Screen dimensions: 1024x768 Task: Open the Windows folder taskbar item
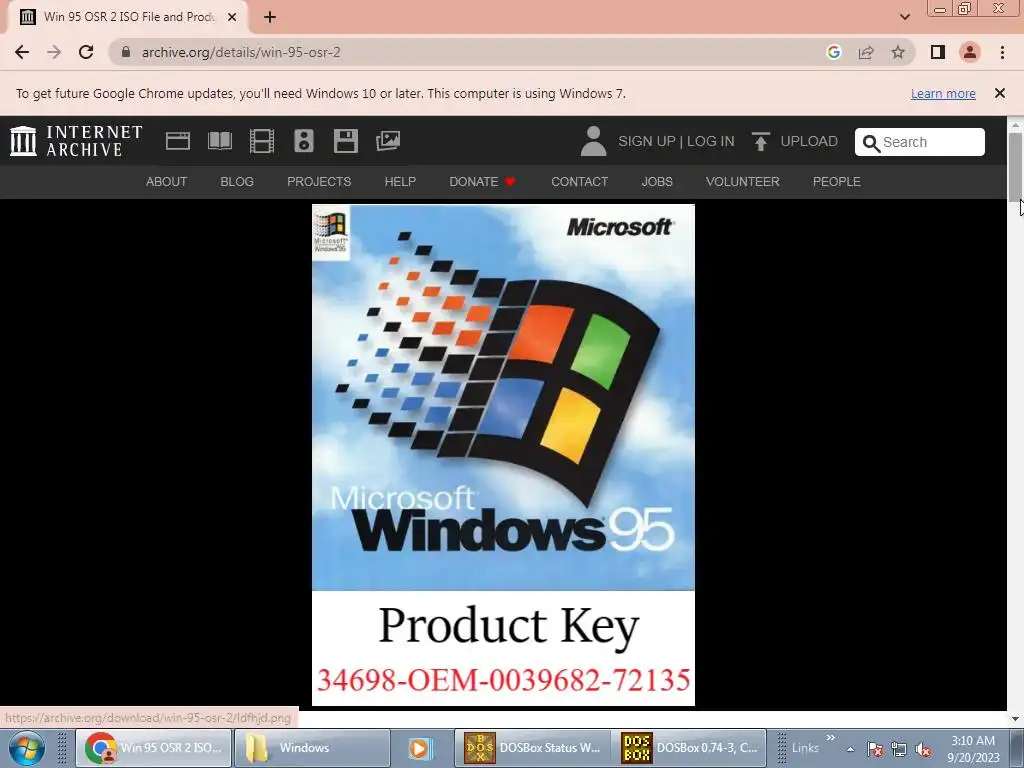[x=312, y=748]
